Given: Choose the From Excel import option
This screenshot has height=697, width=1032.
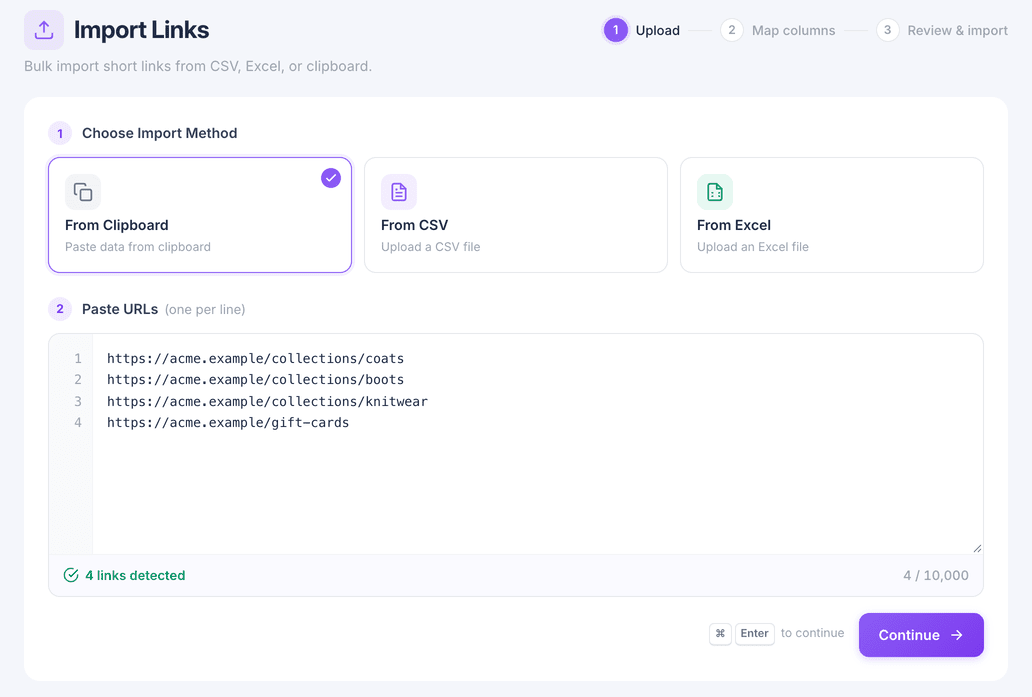Looking at the screenshot, I should [832, 215].
